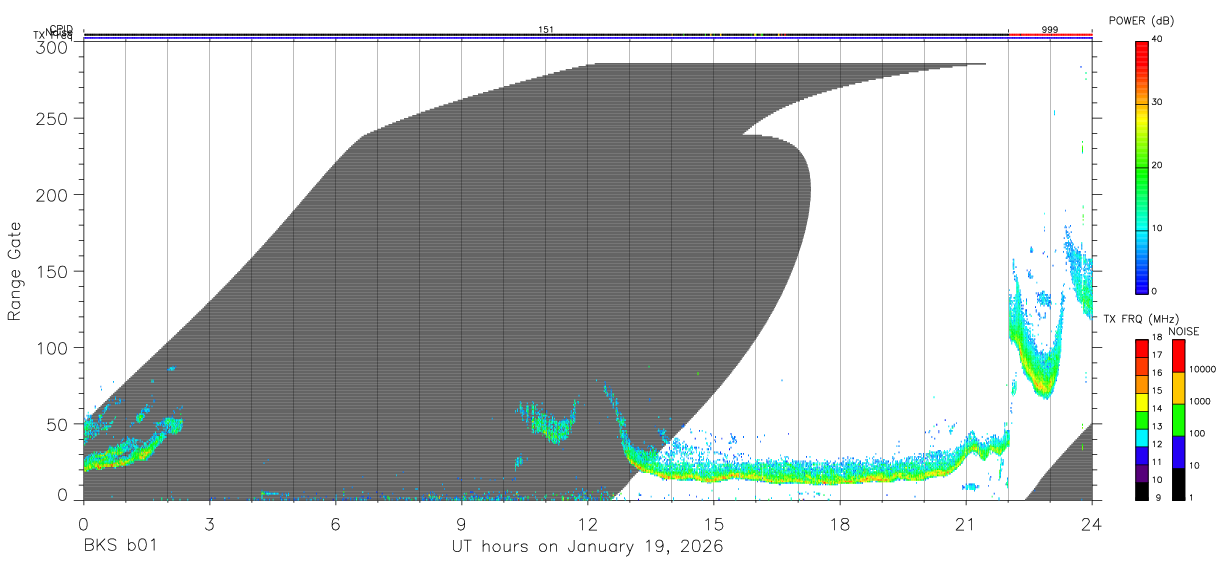
Task: Click the 10 label on power colorbar
Action: [x=1158, y=228]
